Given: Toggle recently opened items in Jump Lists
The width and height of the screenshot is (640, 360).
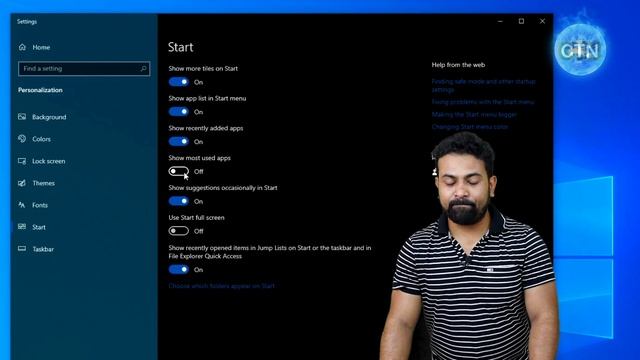Looking at the screenshot, I should click(x=179, y=269).
